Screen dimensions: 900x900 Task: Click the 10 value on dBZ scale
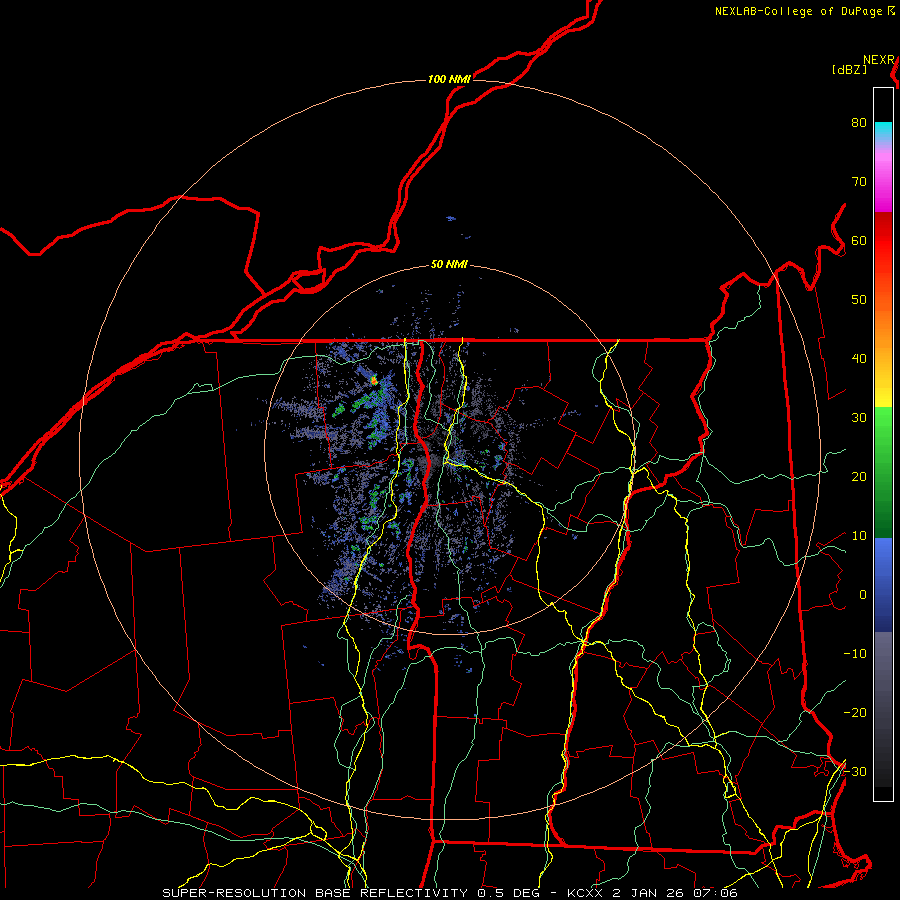(x=859, y=536)
